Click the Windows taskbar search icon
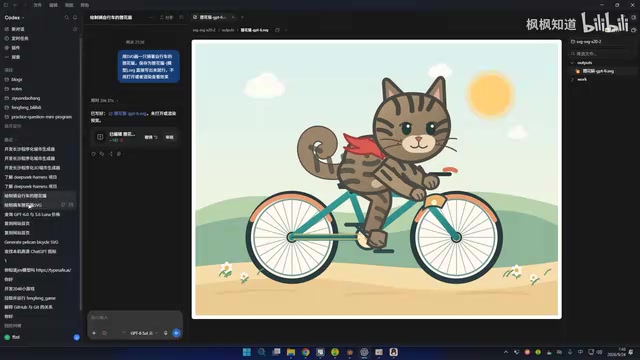 coord(261,352)
